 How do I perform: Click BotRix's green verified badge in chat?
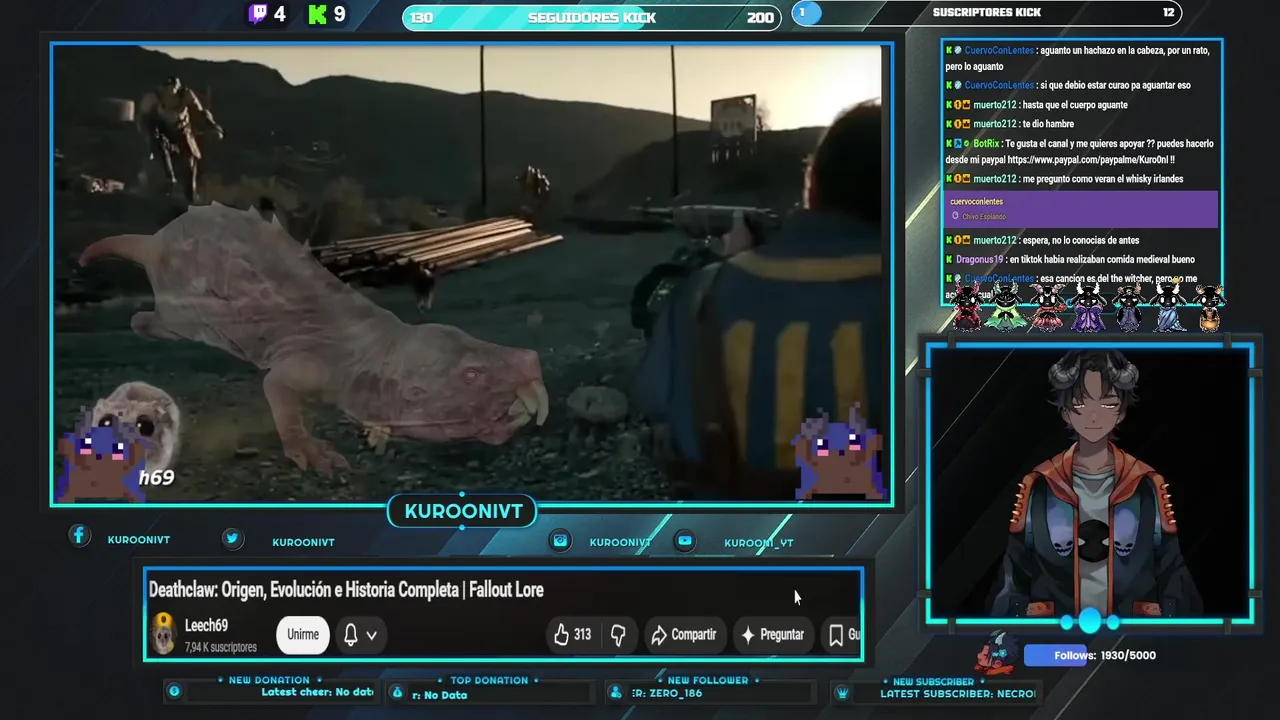966,144
